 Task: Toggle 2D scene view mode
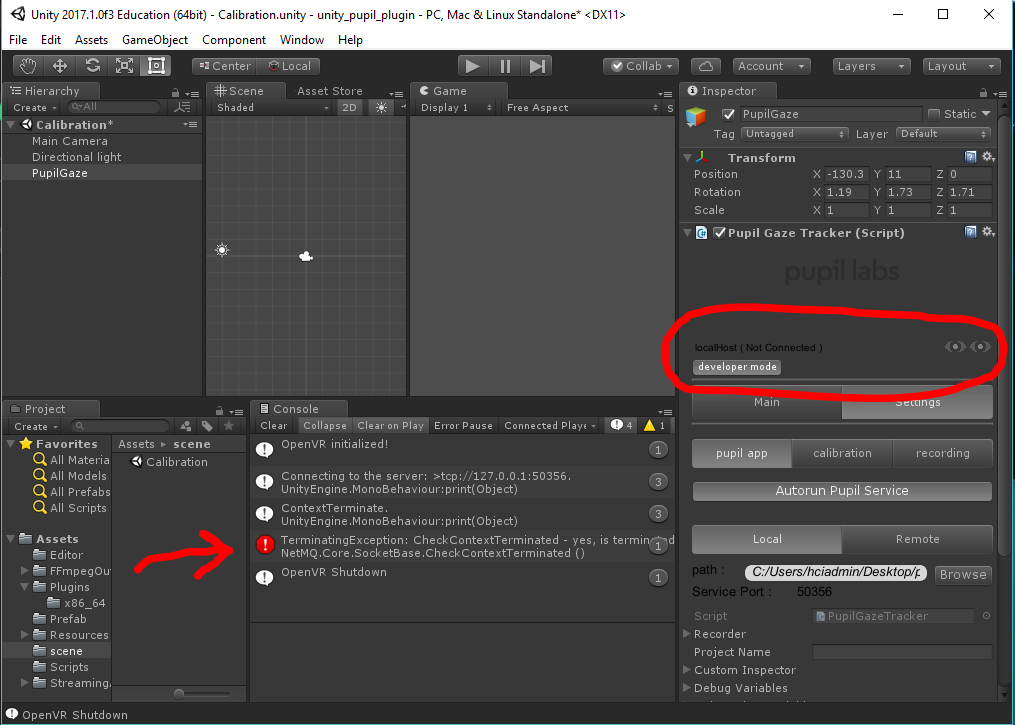click(x=350, y=107)
